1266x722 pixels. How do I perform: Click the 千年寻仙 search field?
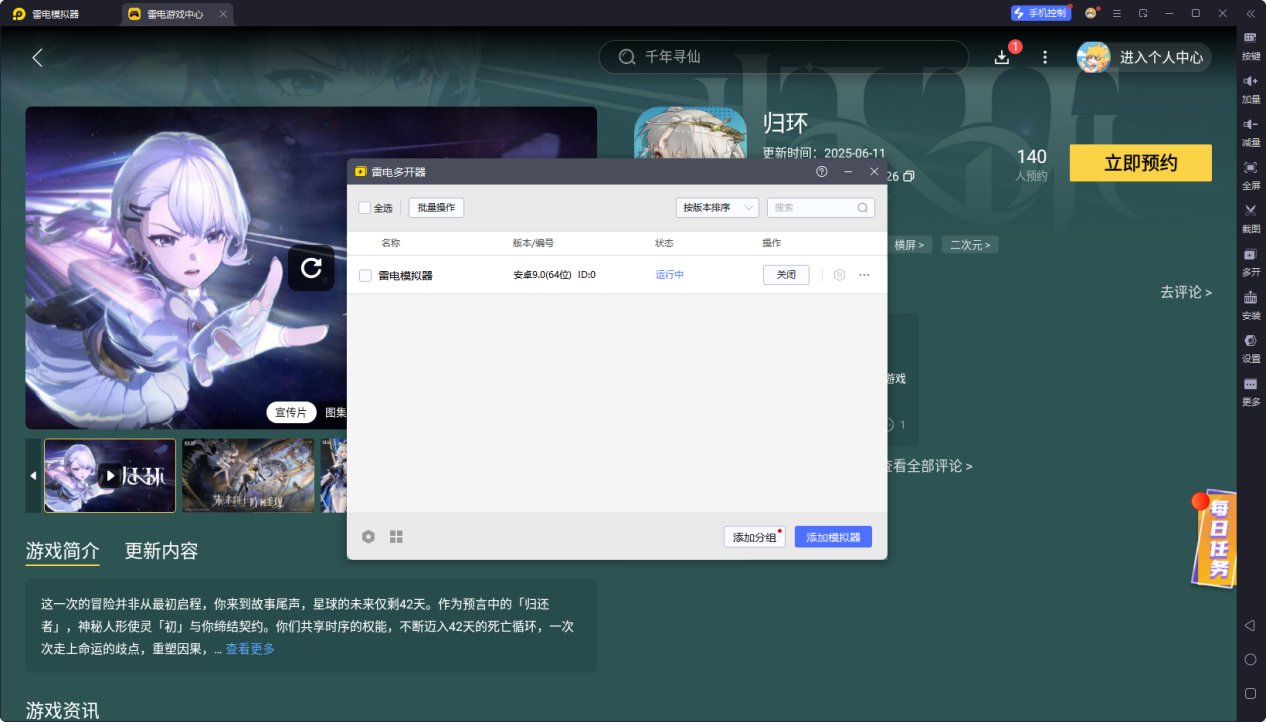(784, 57)
